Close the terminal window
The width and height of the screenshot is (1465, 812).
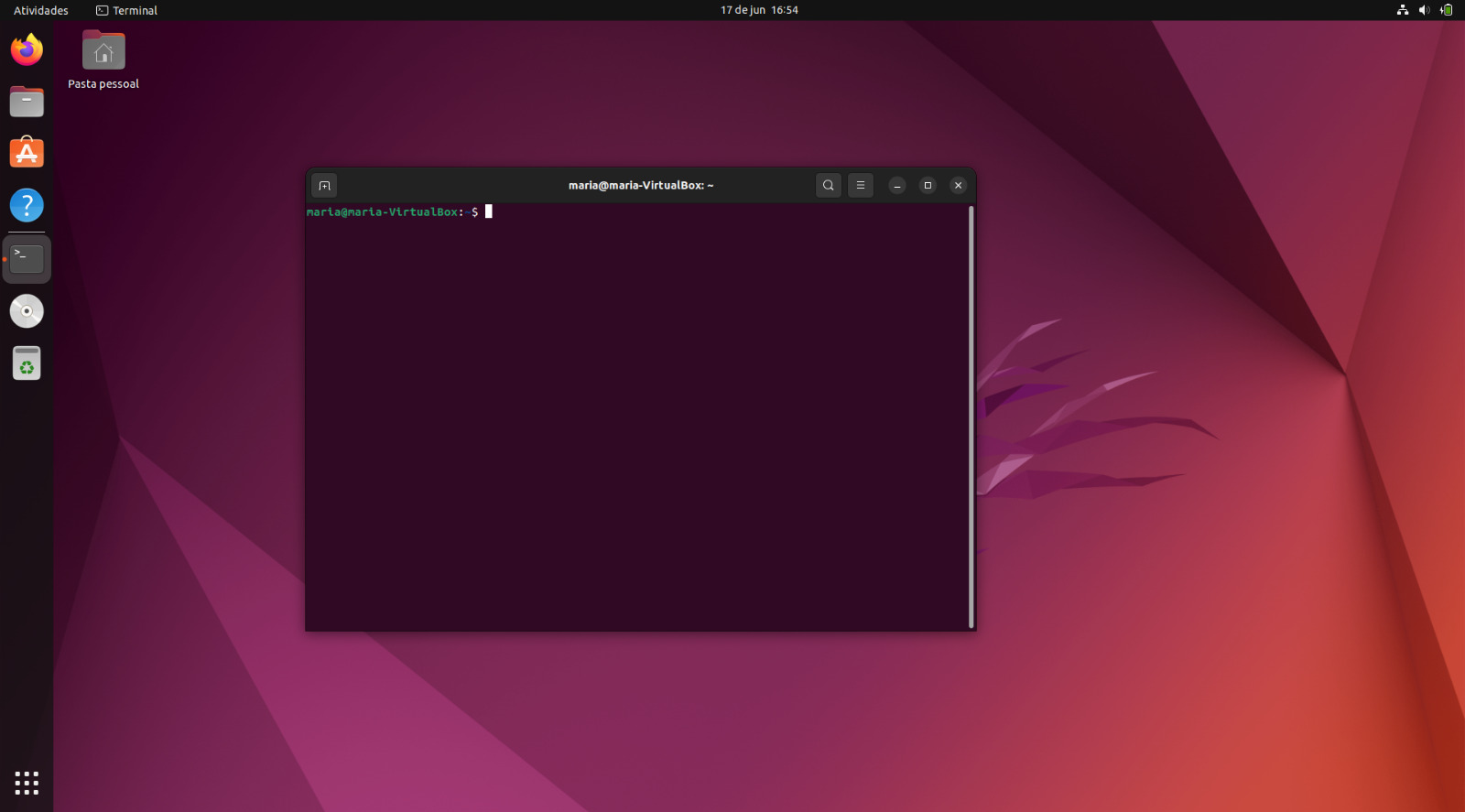coord(958,186)
